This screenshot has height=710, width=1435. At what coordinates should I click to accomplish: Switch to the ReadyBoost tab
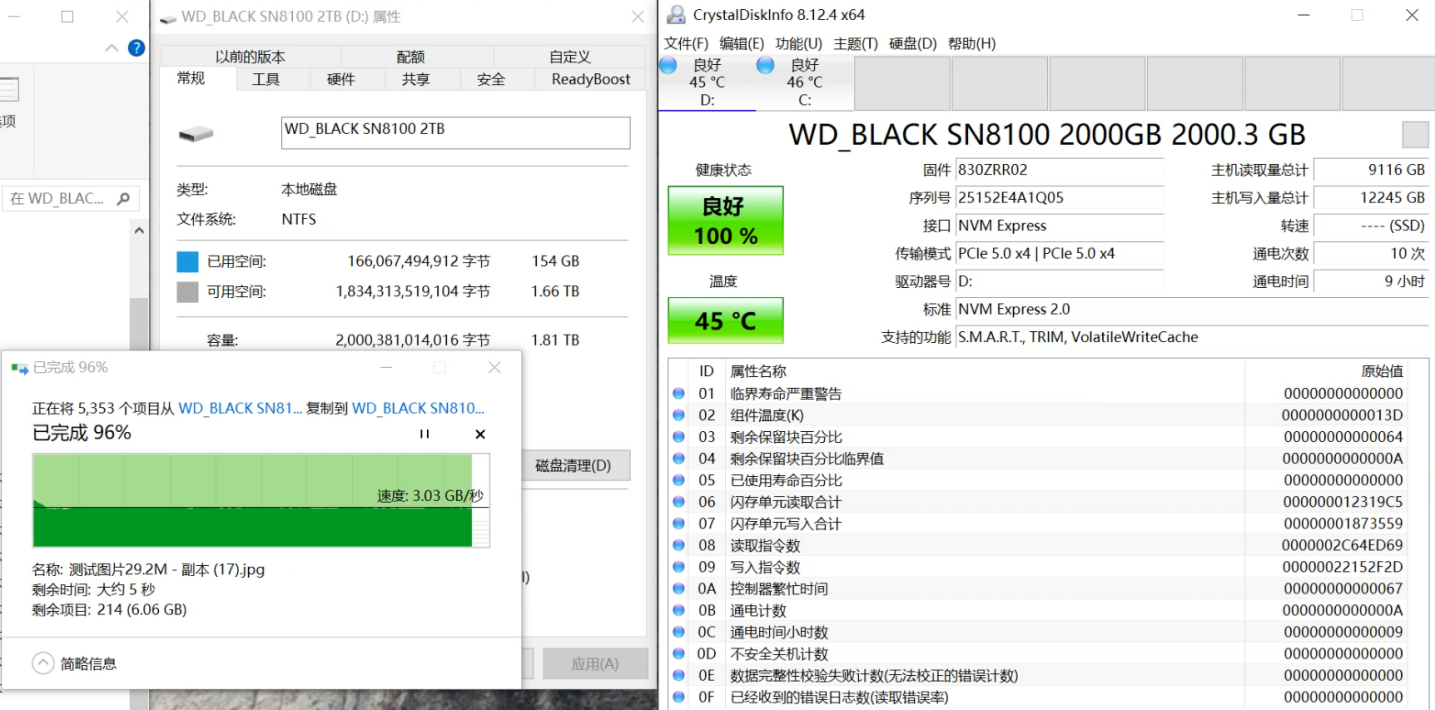click(x=591, y=79)
